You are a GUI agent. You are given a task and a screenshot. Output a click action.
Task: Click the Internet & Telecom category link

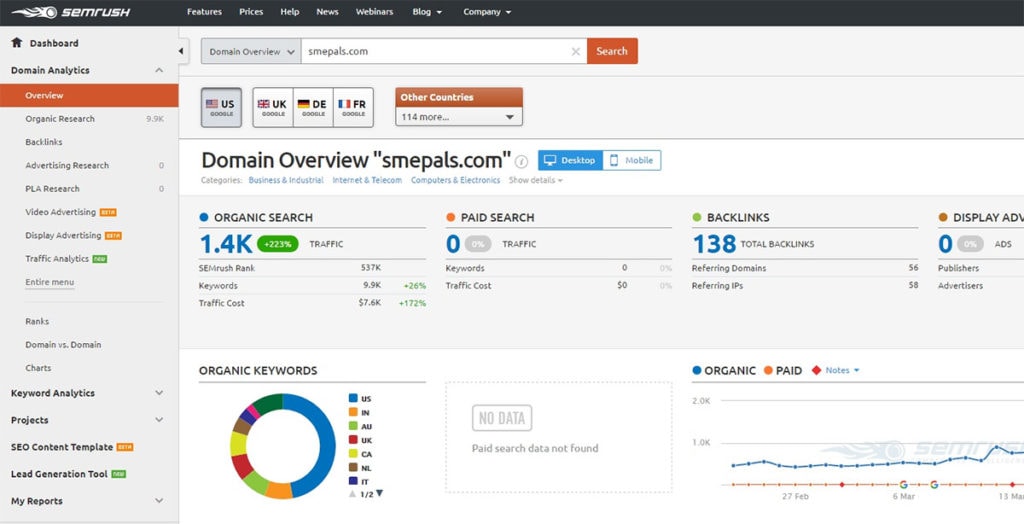367,180
